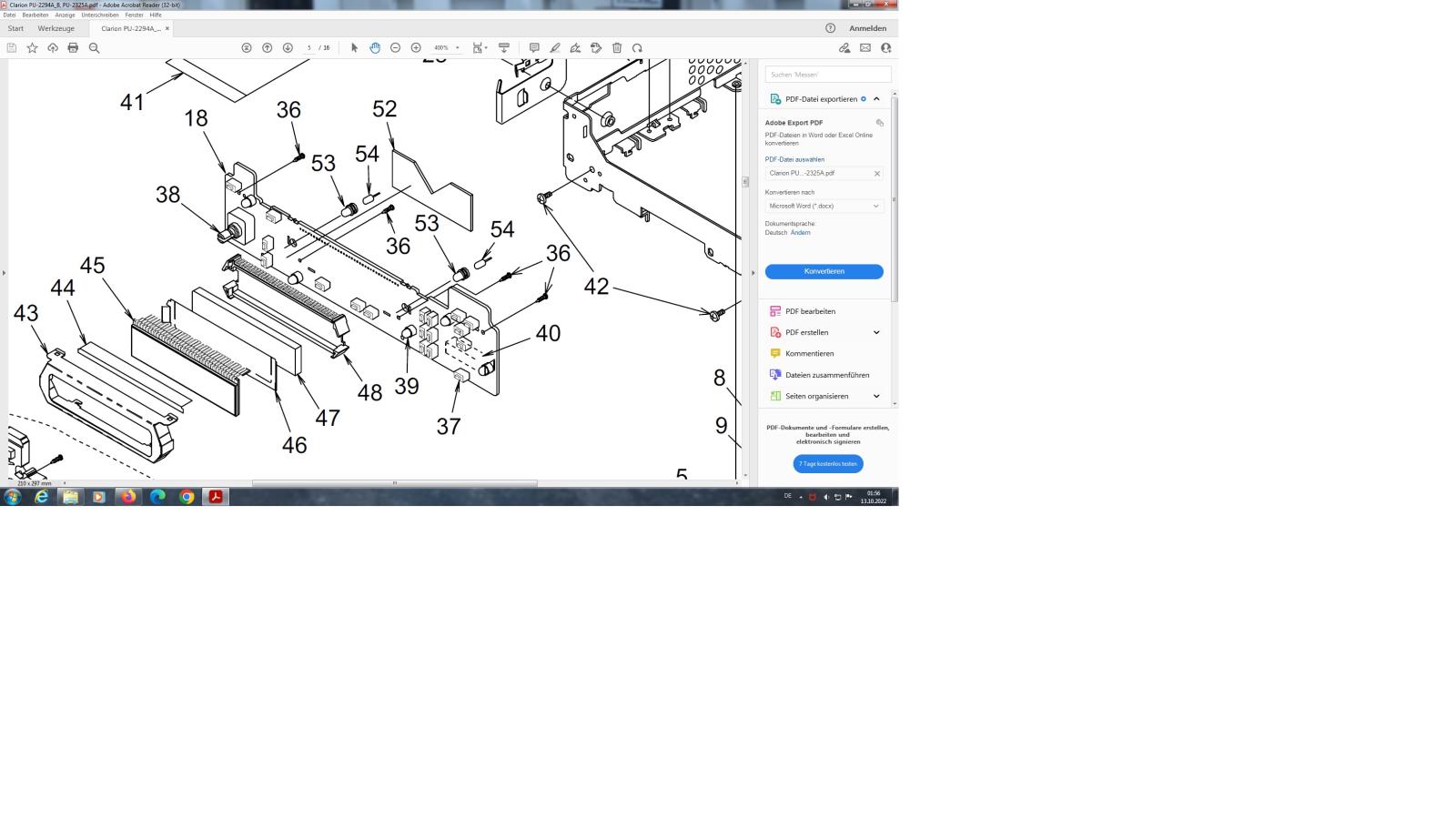
Task: Open the Anzeige menu
Action: (x=65, y=15)
